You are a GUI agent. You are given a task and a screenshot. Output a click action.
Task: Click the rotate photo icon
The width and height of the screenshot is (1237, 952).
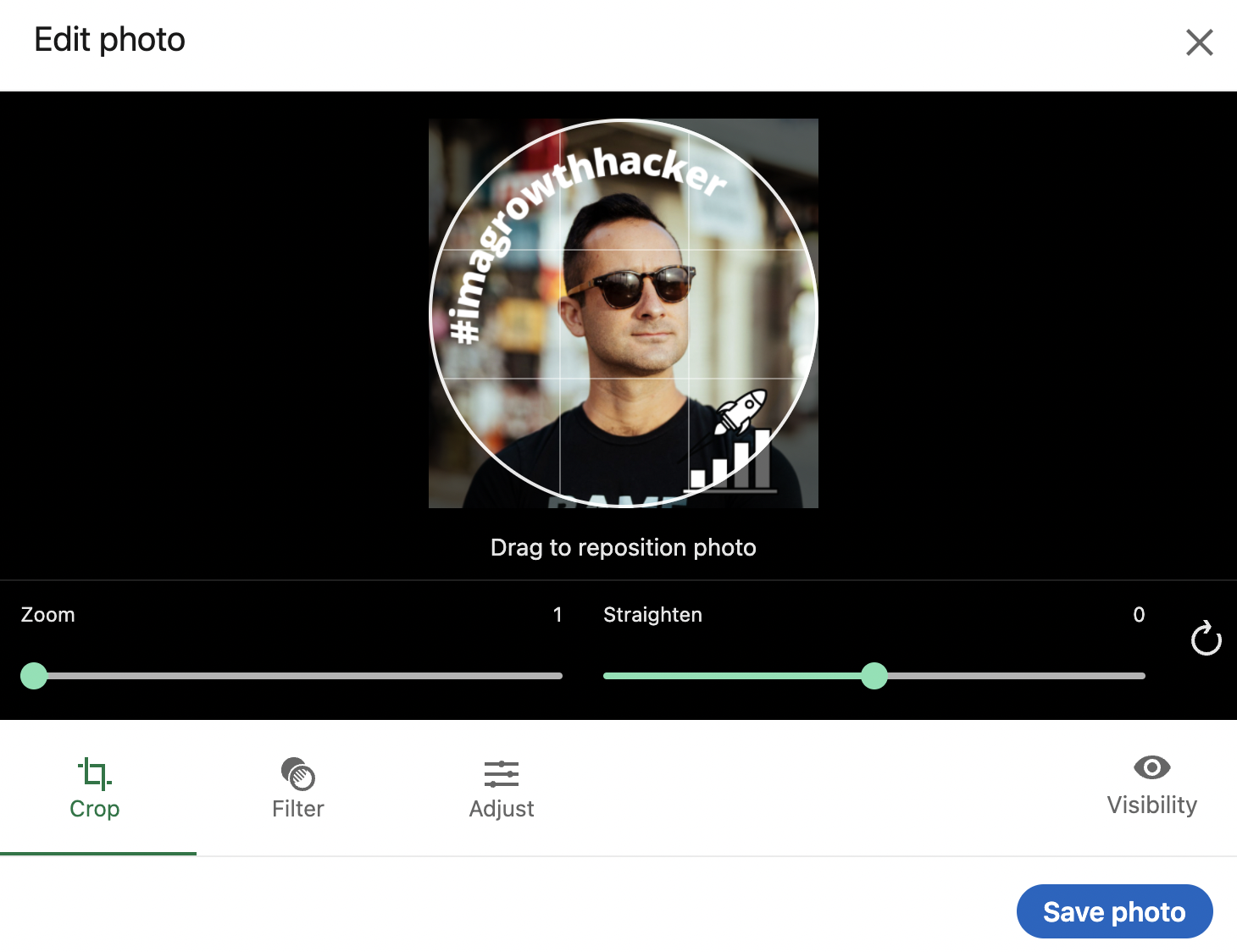tap(1206, 639)
